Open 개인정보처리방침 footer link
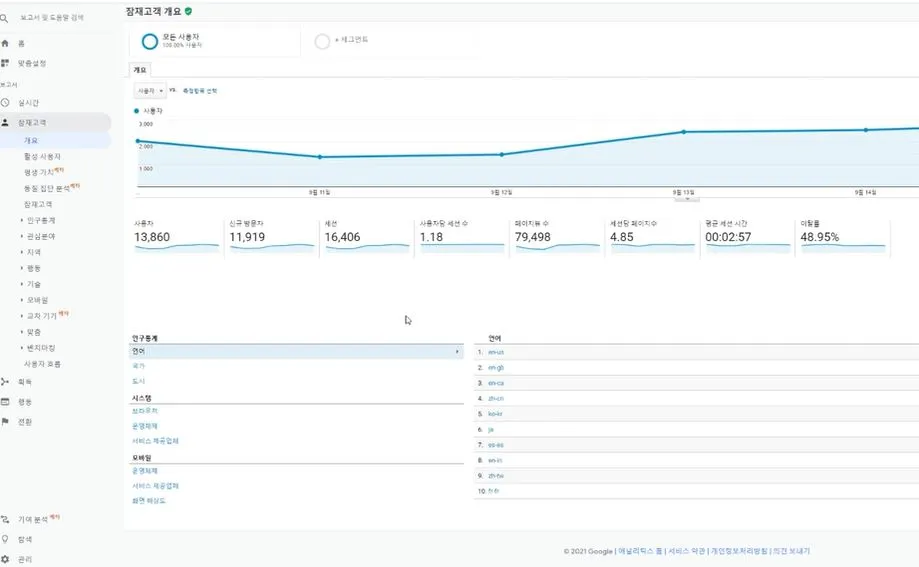The image size is (919, 567). (x=739, y=551)
